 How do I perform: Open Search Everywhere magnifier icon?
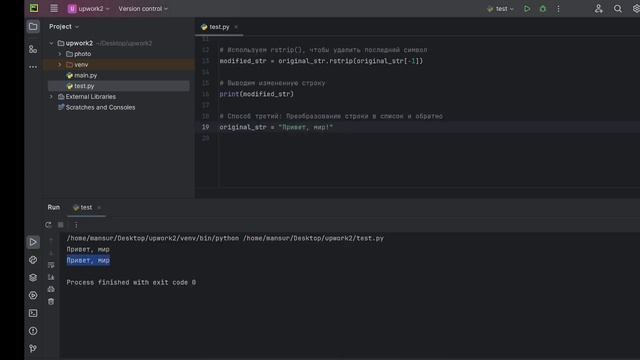click(618, 9)
